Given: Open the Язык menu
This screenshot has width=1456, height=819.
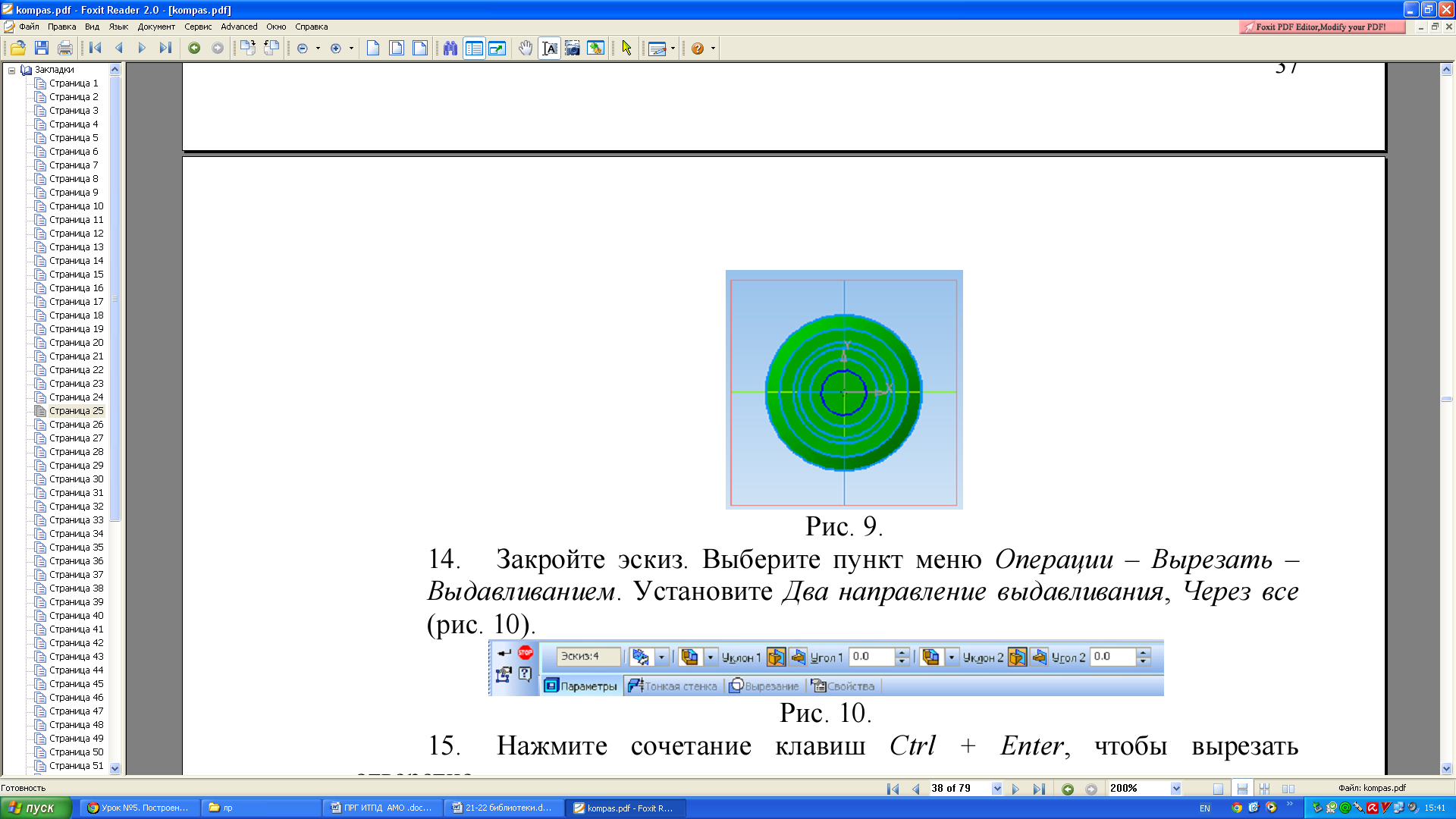Looking at the screenshot, I should (x=118, y=27).
